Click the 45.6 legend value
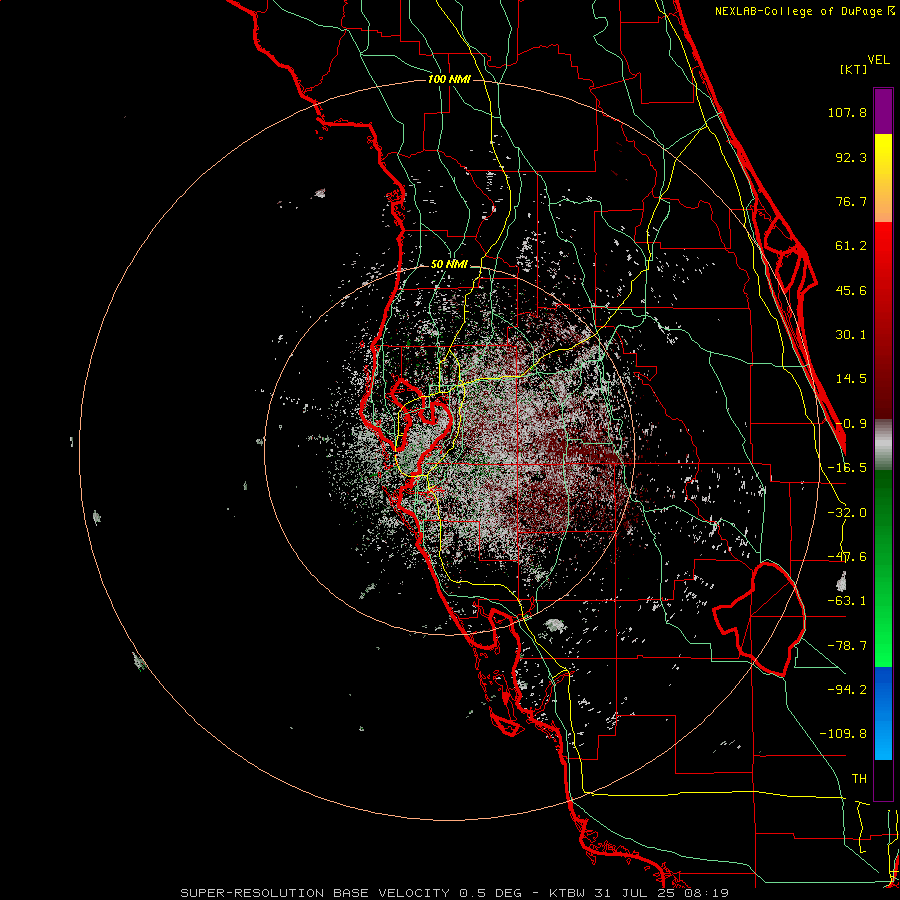Image resolution: width=900 pixels, height=900 pixels. point(851,290)
